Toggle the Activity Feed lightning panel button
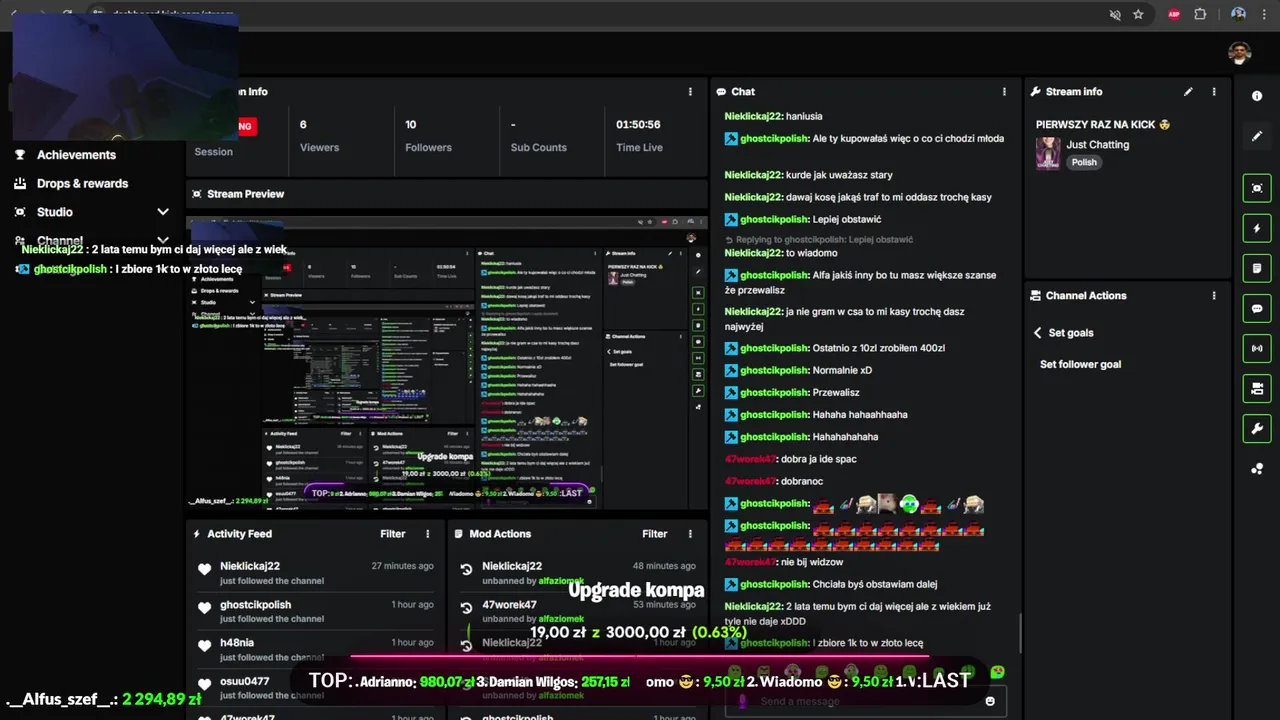1280x720 pixels. pyautogui.click(x=1257, y=229)
